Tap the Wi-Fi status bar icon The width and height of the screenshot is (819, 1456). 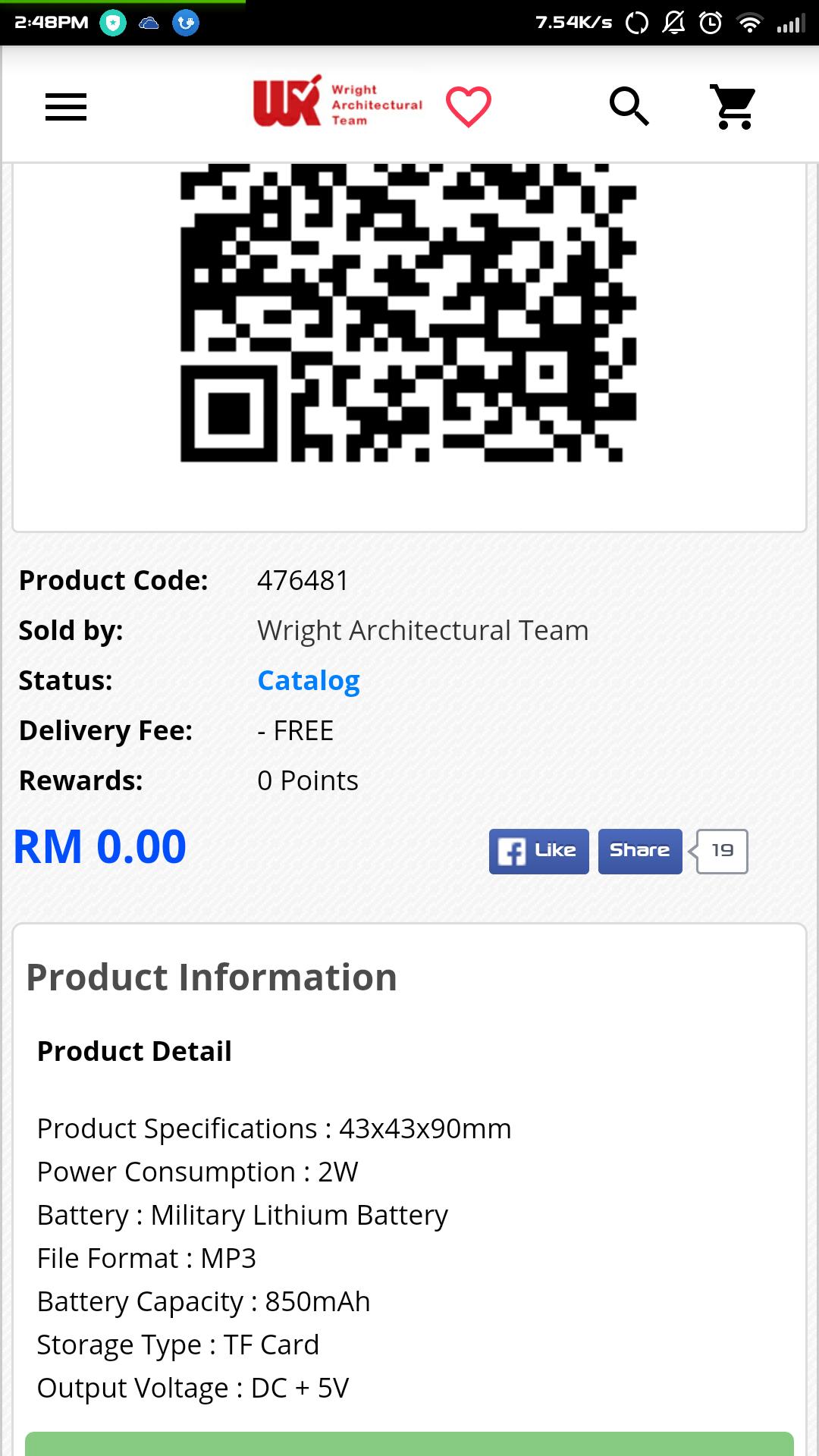[x=749, y=23]
